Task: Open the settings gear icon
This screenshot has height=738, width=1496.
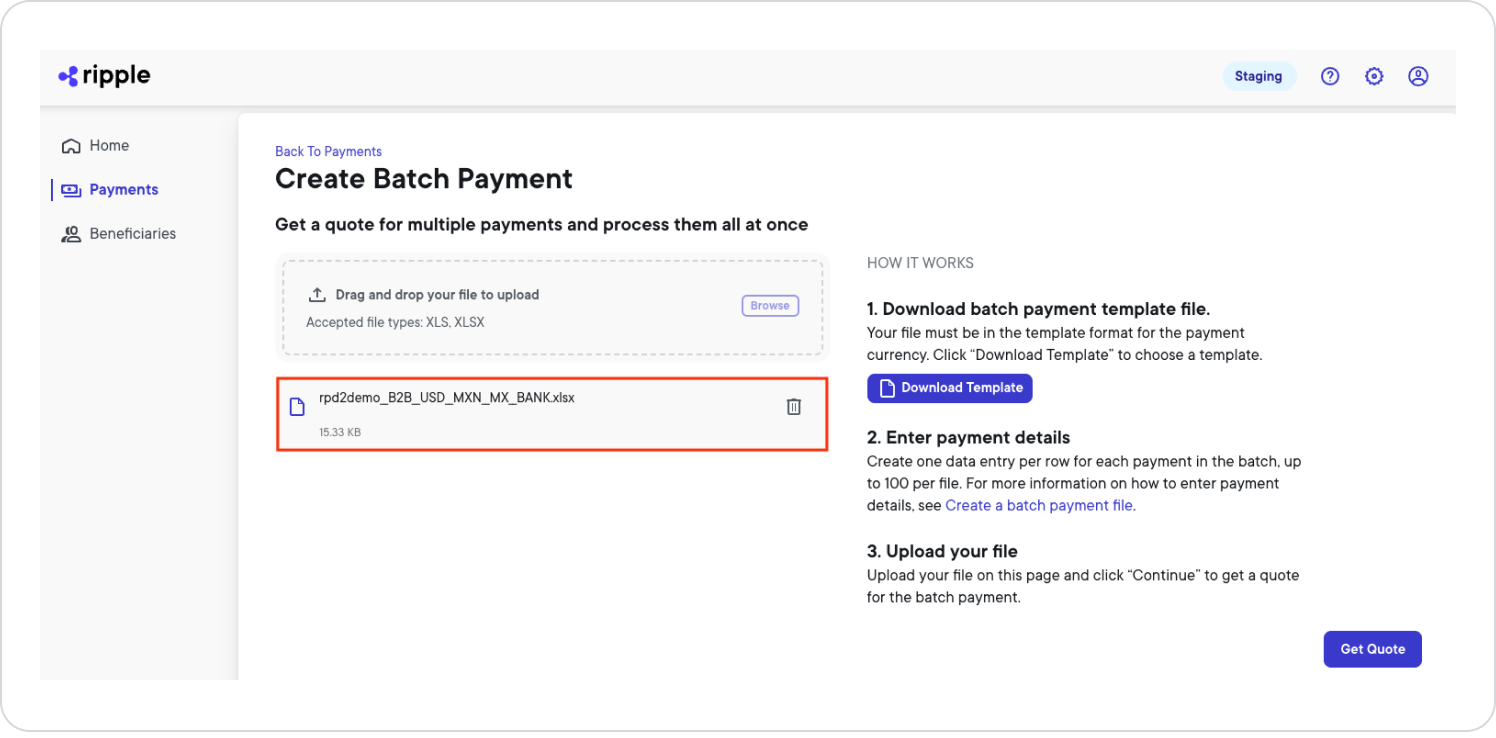Action: [1374, 75]
